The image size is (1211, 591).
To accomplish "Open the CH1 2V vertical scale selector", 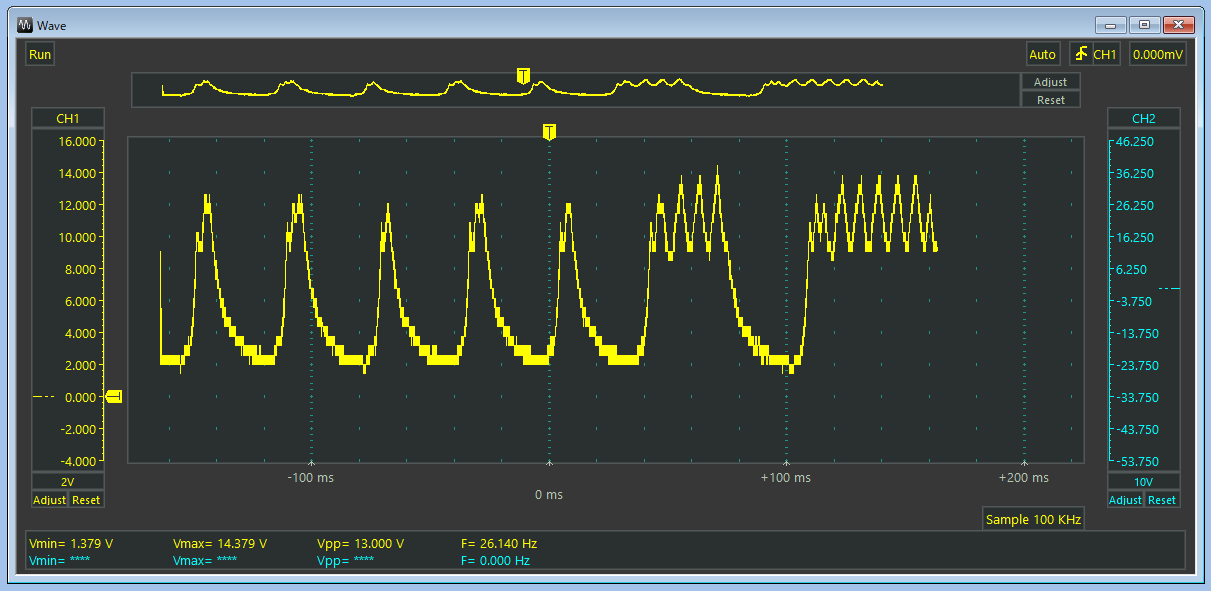I will point(68,481).
